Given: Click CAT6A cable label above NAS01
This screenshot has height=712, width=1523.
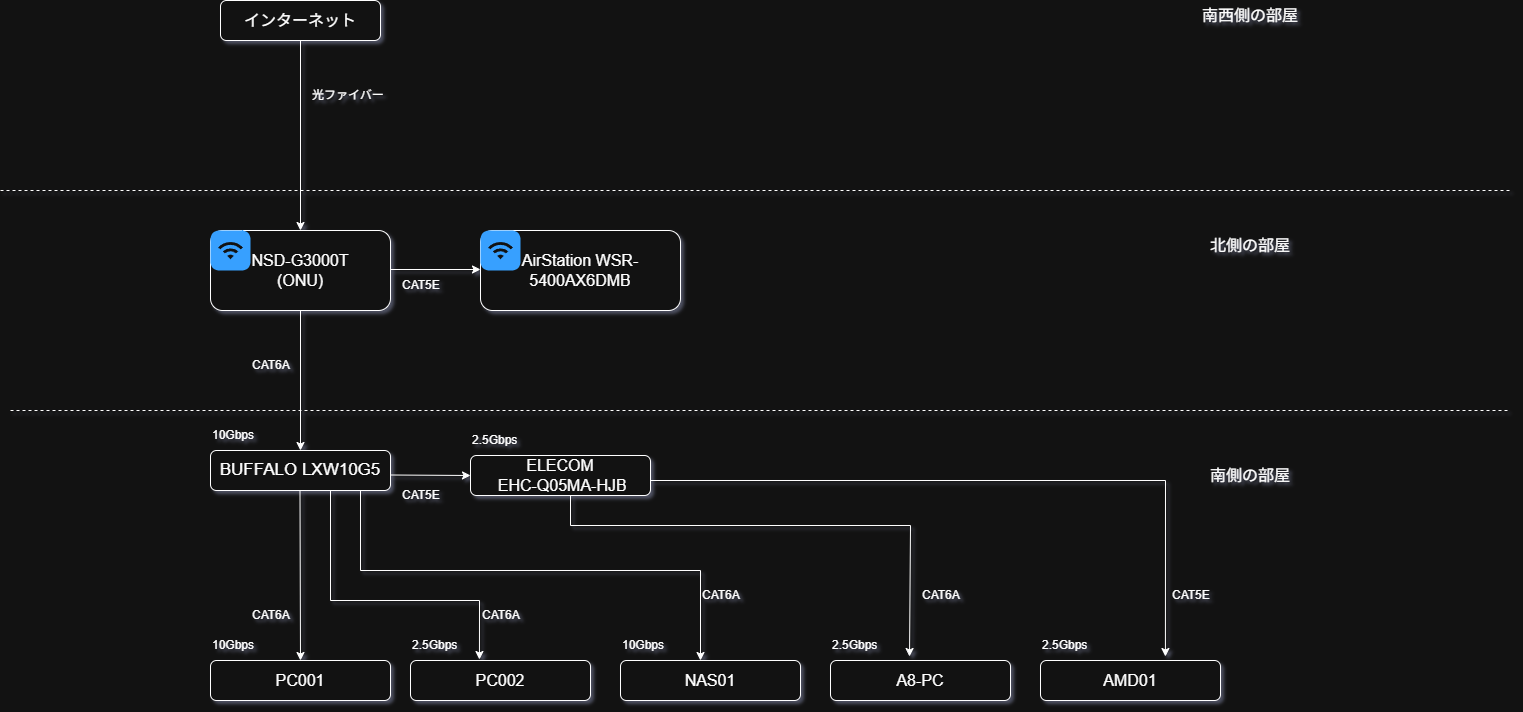Looking at the screenshot, I should click(x=721, y=595).
